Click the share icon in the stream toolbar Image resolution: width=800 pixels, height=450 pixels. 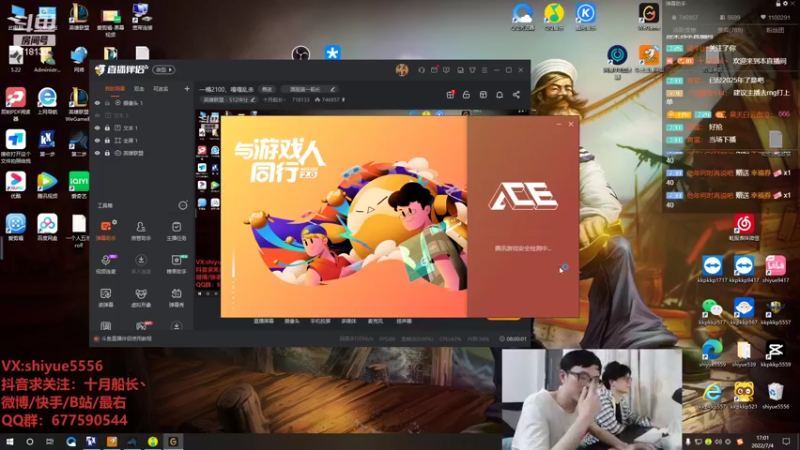coord(516,94)
